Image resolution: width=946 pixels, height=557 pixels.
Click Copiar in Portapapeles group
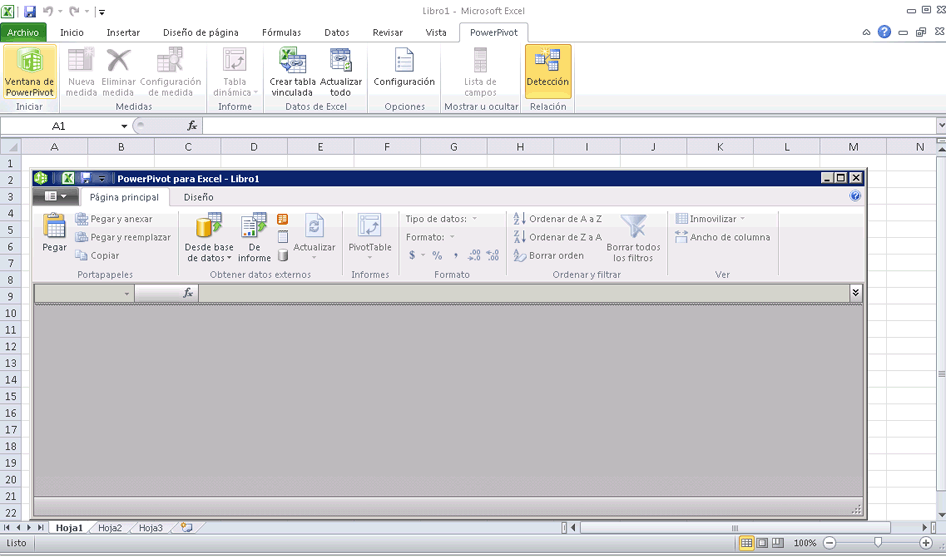click(97, 255)
